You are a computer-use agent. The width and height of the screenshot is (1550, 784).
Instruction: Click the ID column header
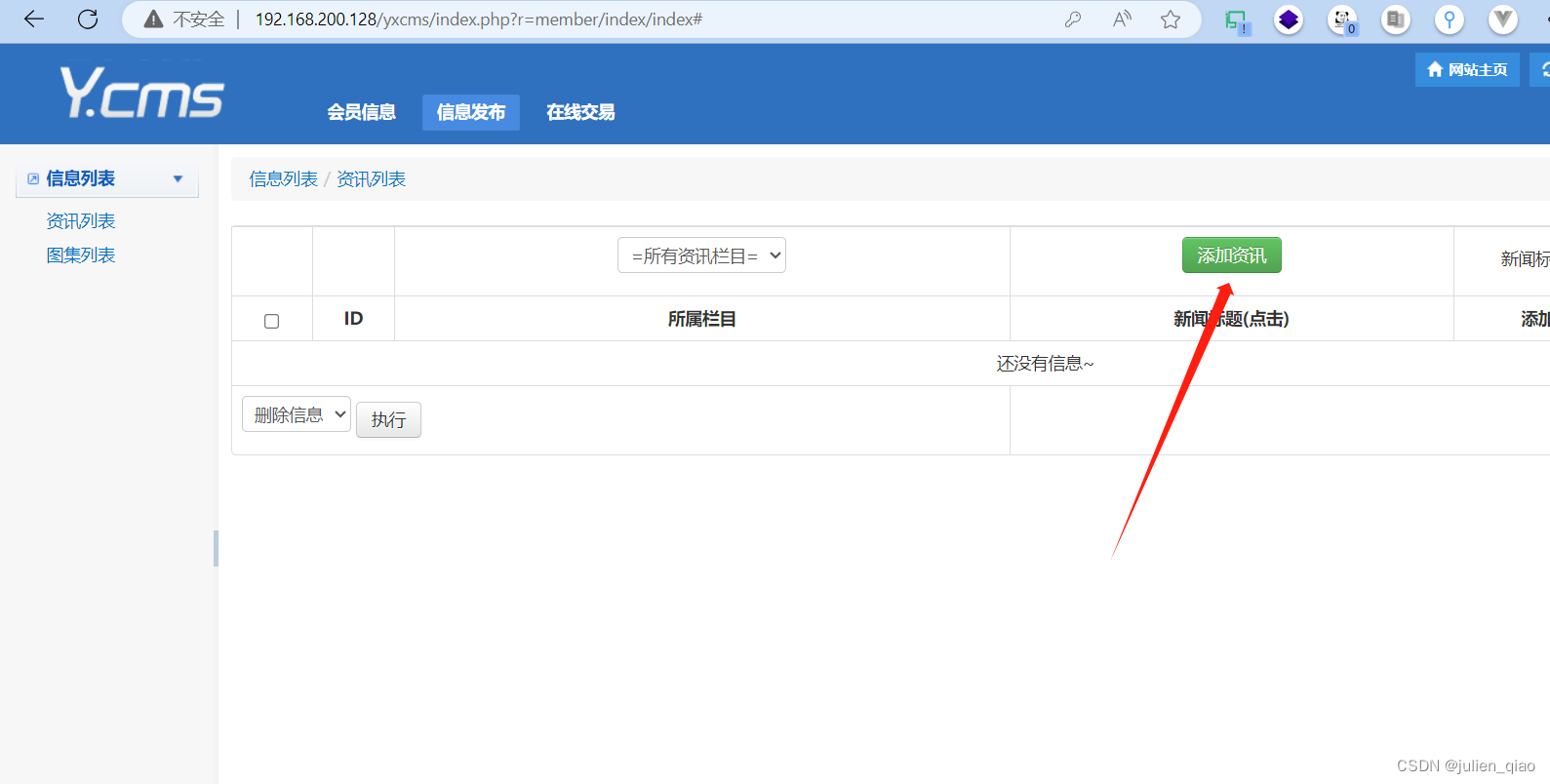pyautogui.click(x=353, y=319)
